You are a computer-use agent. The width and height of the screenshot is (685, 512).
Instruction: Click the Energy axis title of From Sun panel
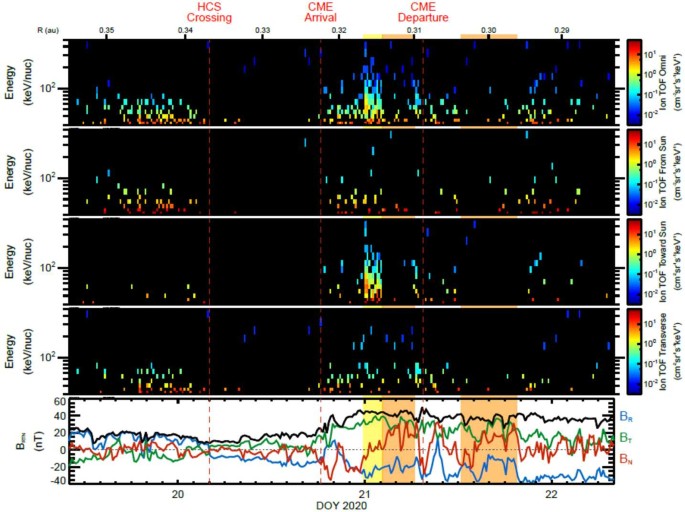point(19,172)
